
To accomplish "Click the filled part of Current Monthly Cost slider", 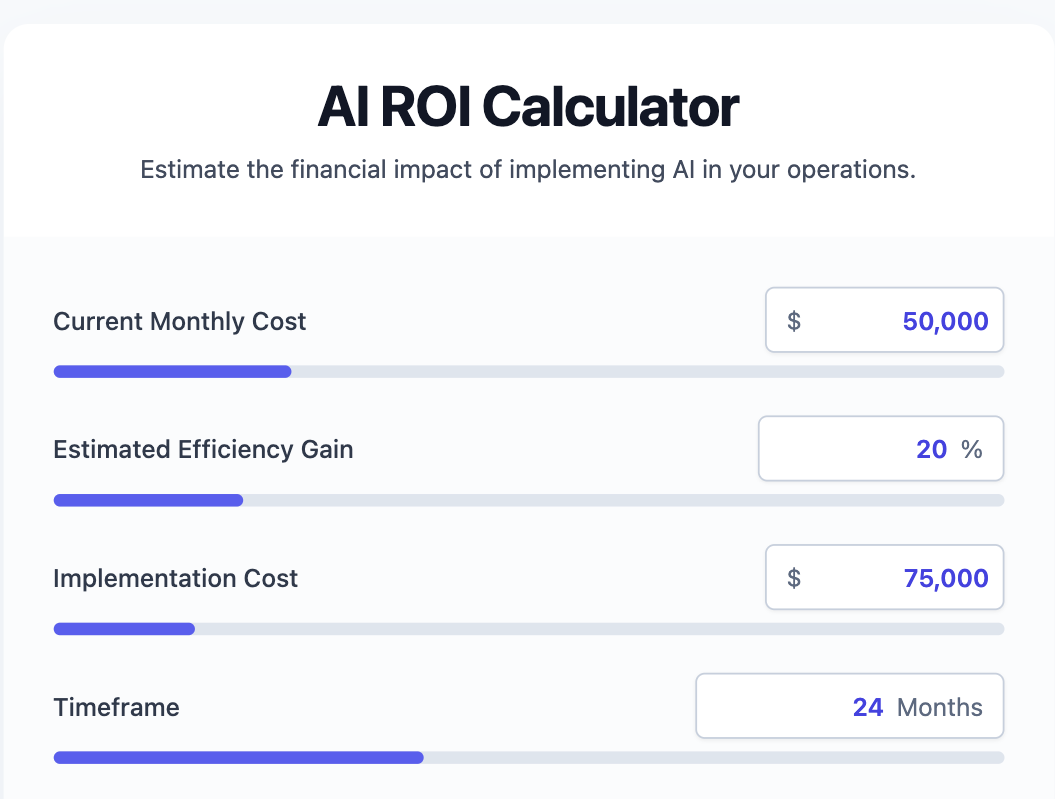I will pyautogui.click(x=172, y=372).
